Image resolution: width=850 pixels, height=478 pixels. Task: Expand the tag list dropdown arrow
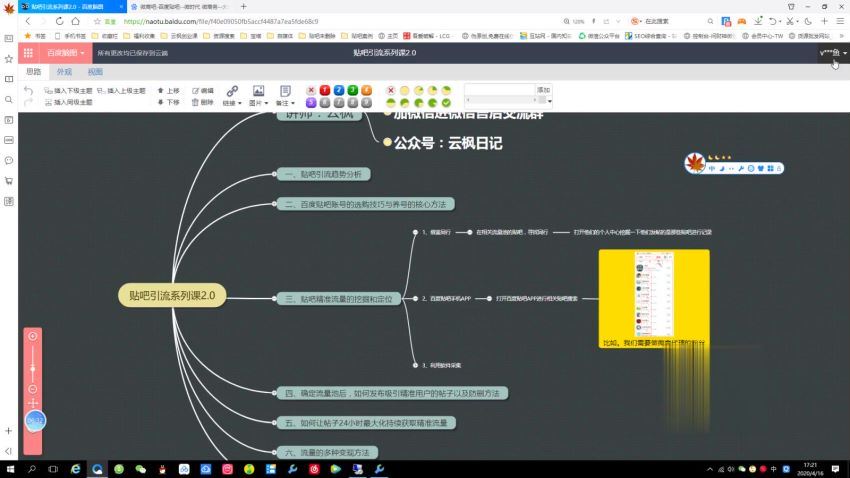(x=549, y=101)
